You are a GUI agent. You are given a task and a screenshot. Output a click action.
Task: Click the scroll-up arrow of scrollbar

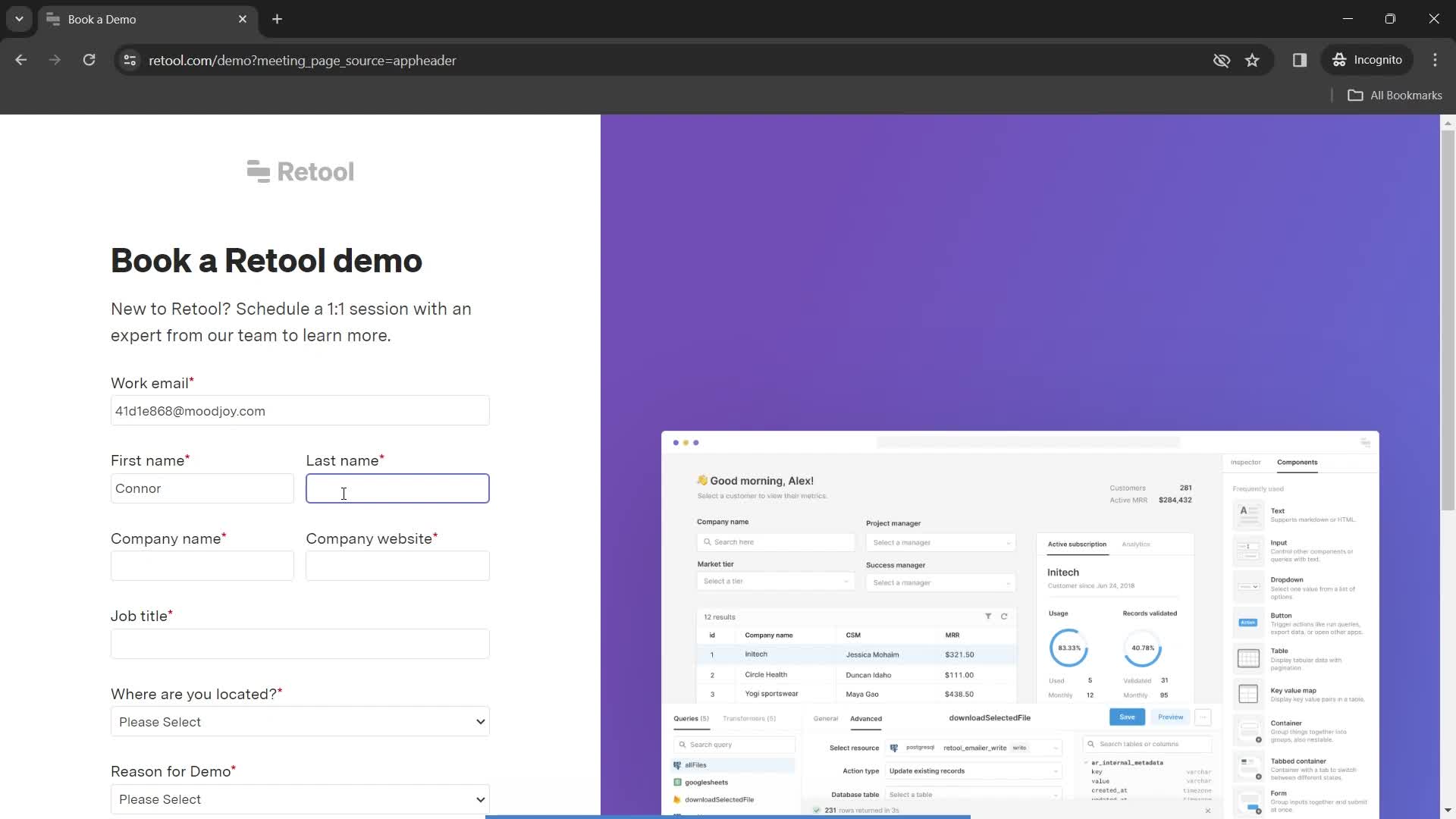(1448, 122)
